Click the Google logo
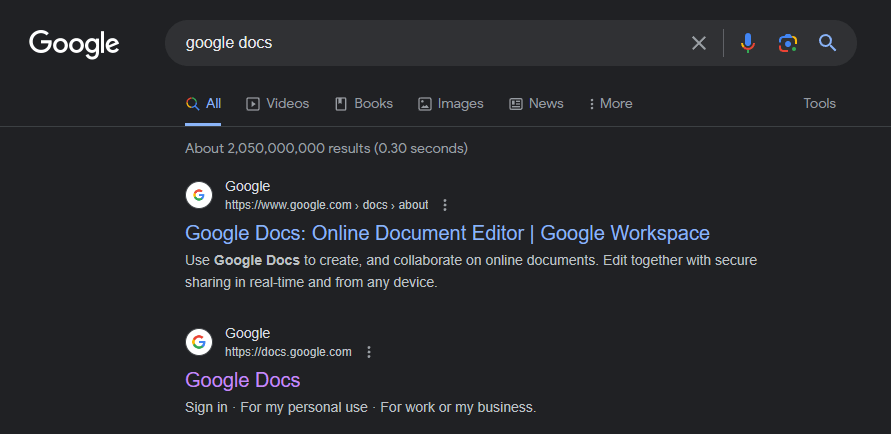This screenshot has width=891, height=434. (74, 44)
